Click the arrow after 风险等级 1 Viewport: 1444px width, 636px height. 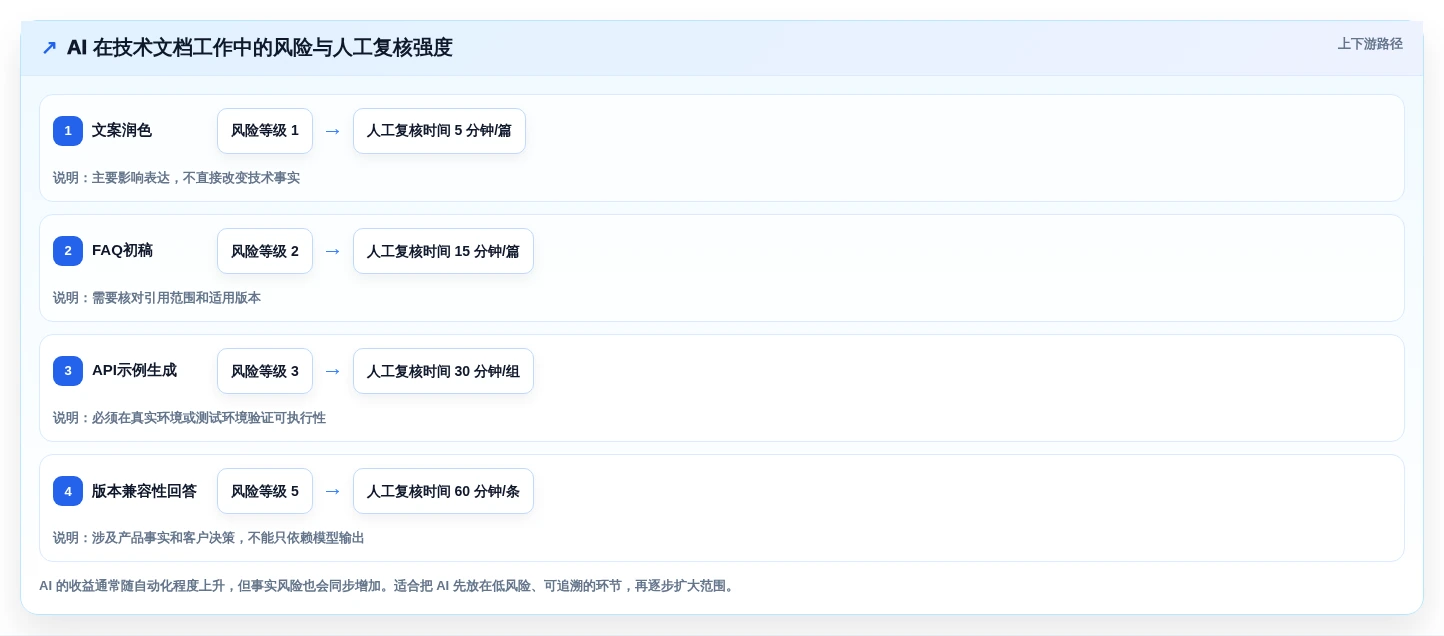tap(333, 131)
